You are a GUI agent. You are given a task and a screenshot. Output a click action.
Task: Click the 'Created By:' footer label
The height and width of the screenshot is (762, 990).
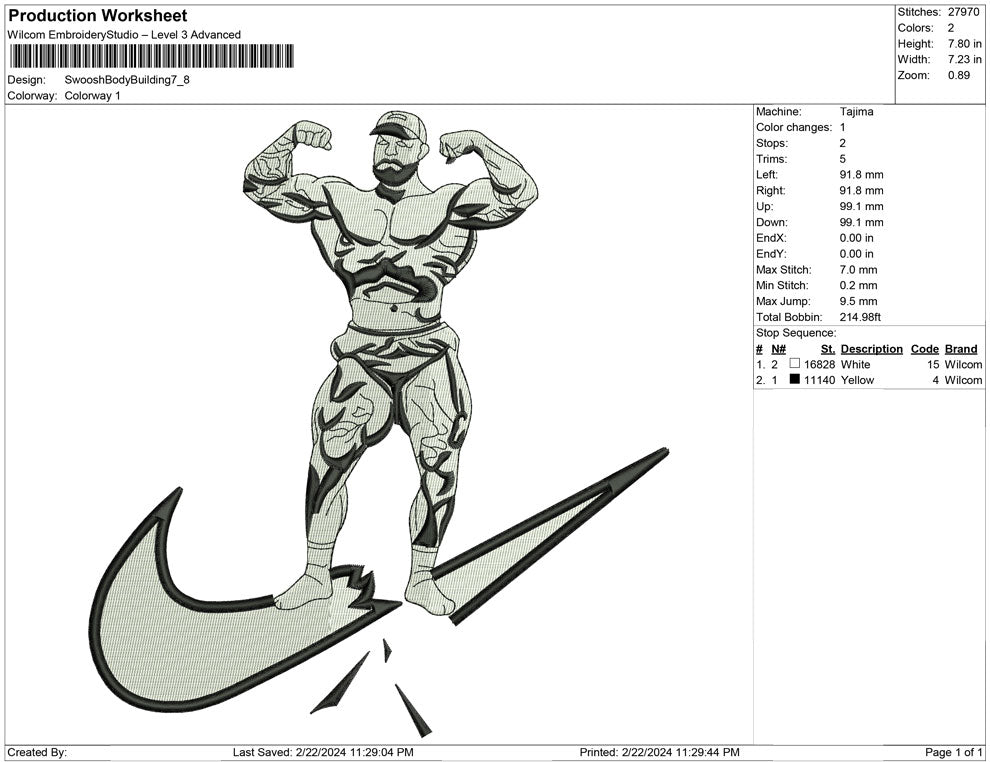[37, 752]
